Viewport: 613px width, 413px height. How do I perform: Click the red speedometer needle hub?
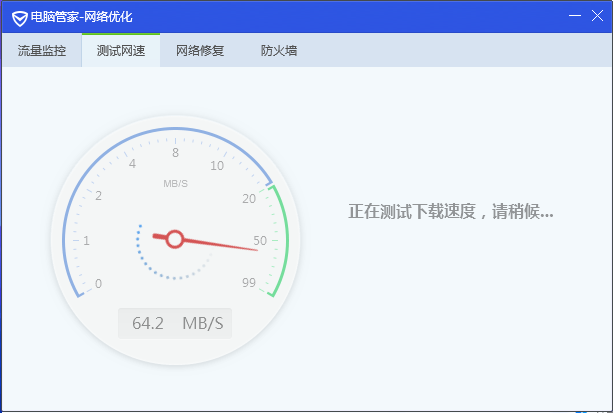pyautogui.click(x=175, y=239)
